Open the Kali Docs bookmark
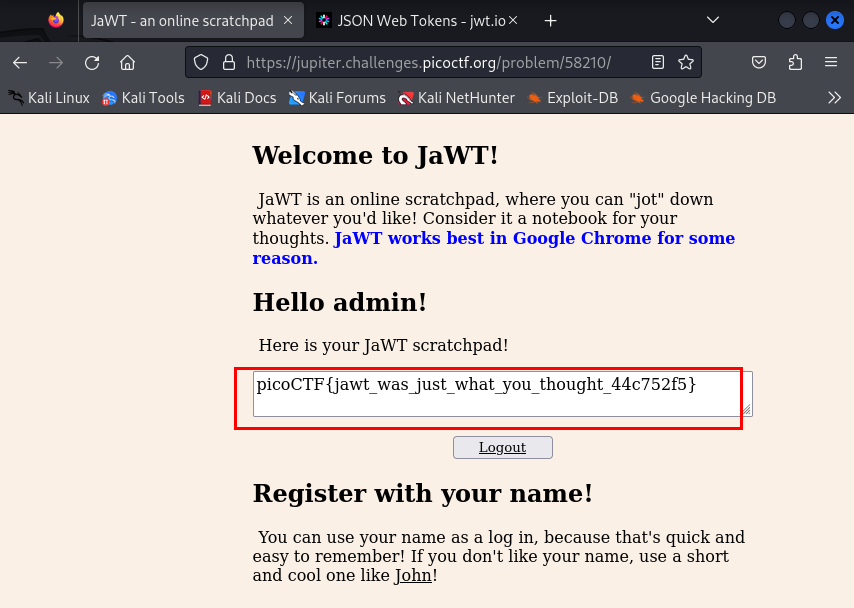The height and width of the screenshot is (608, 854). point(237,98)
